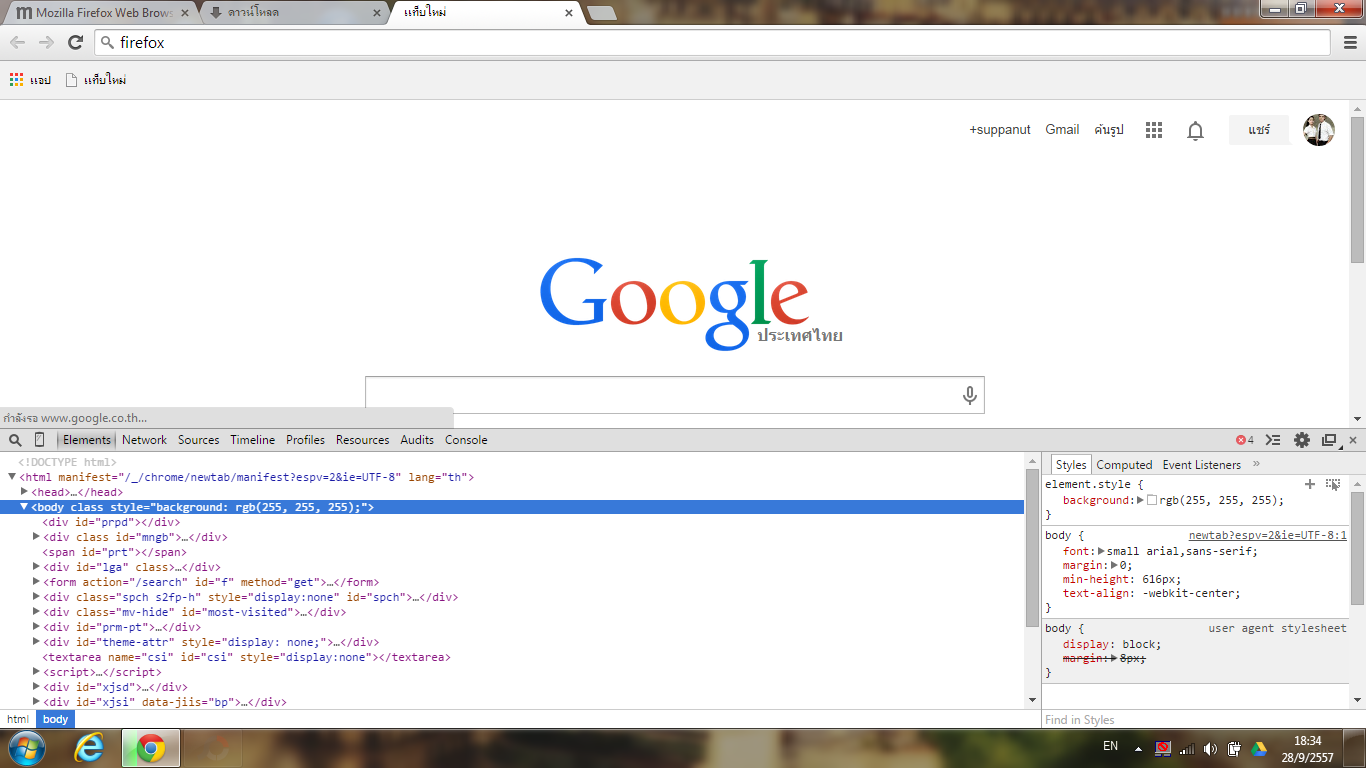
Task: Go forward to the next page
Action: [x=46, y=42]
